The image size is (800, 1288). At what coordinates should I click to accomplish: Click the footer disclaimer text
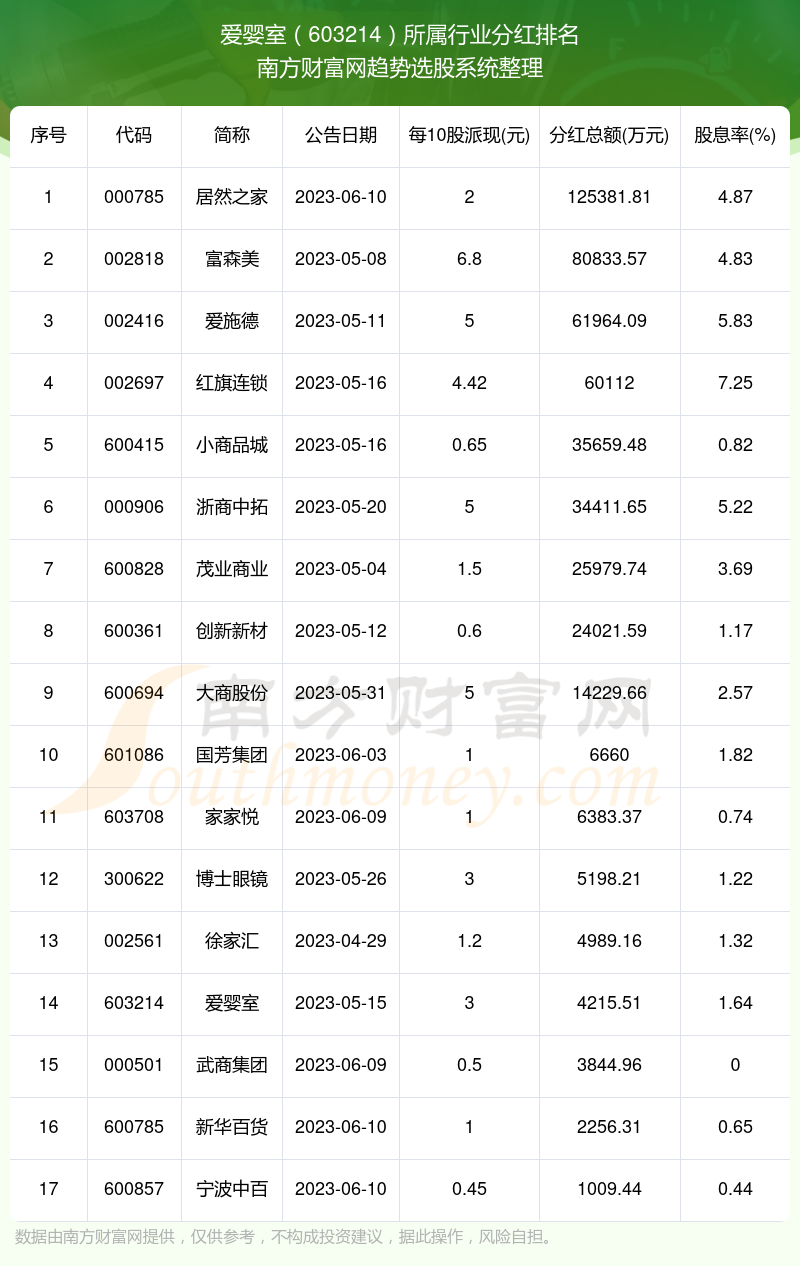point(285,1237)
